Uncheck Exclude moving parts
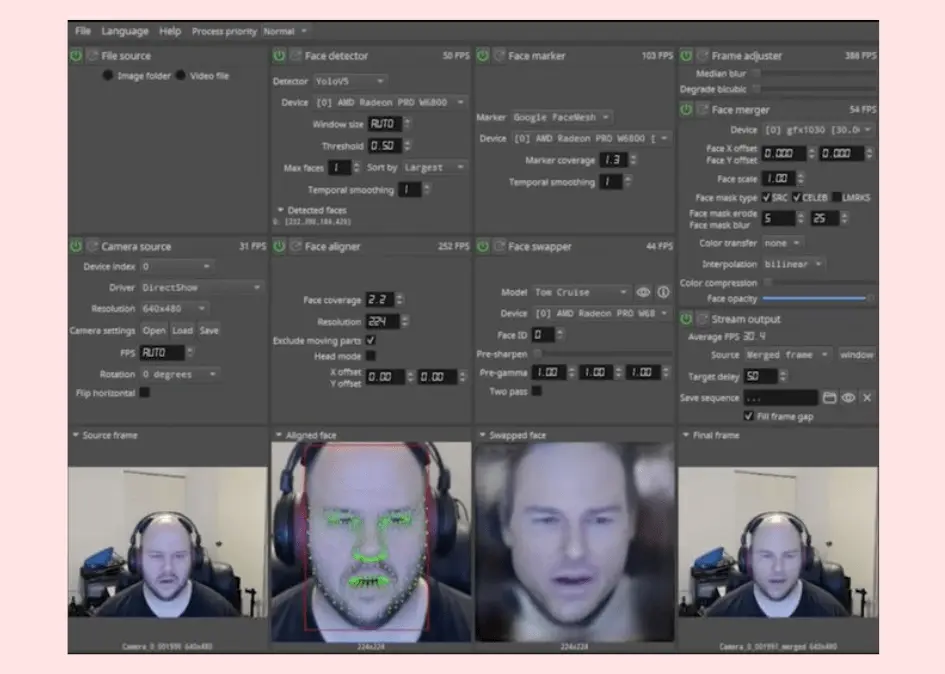Viewport: 945px width, 674px height. click(371, 340)
